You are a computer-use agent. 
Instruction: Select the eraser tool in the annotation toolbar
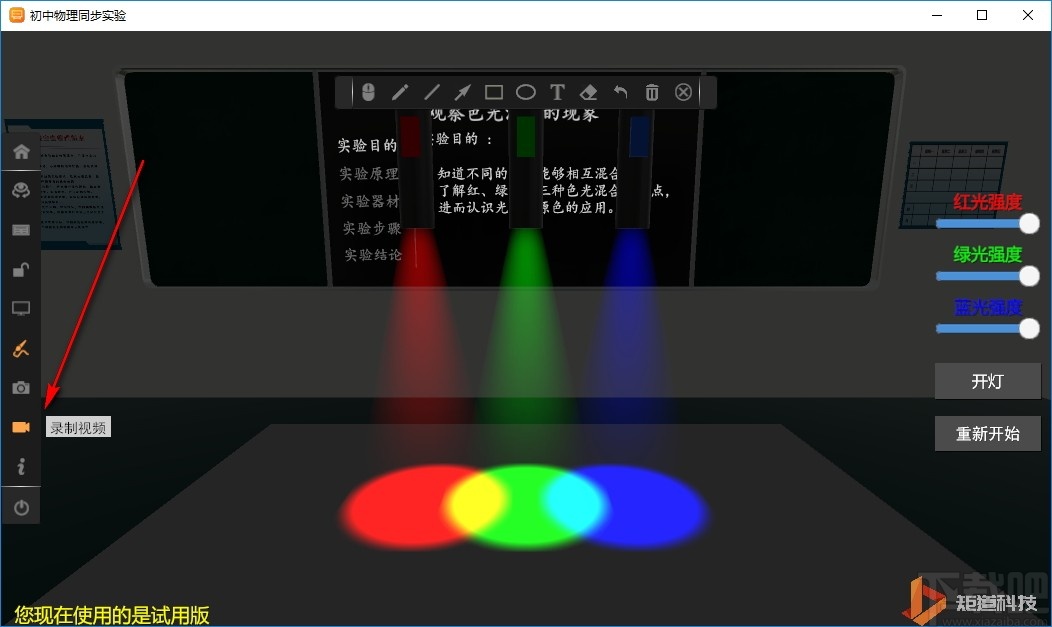588,92
